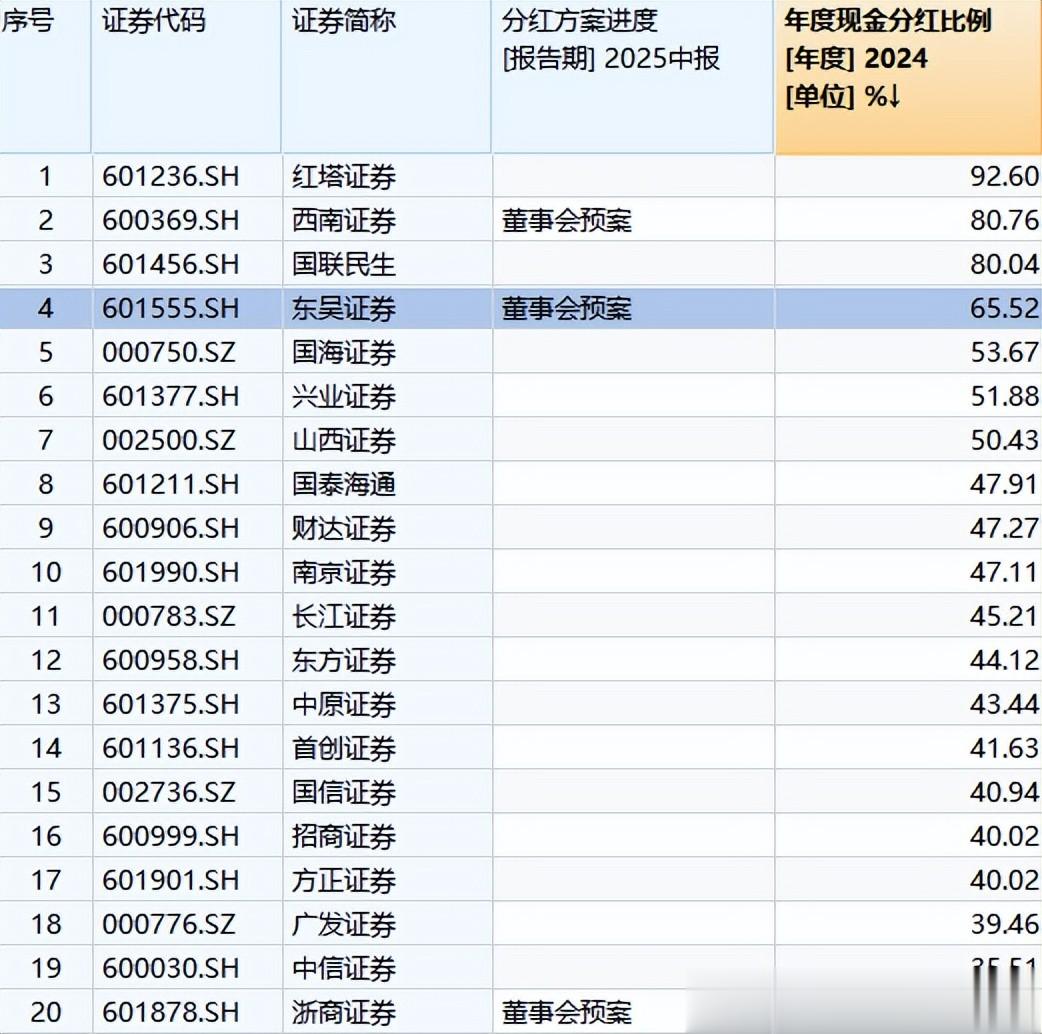Select stock code 600369.SH
Image resolution: width=1042 pixels, height=1034 pixels.
point(171,221)
